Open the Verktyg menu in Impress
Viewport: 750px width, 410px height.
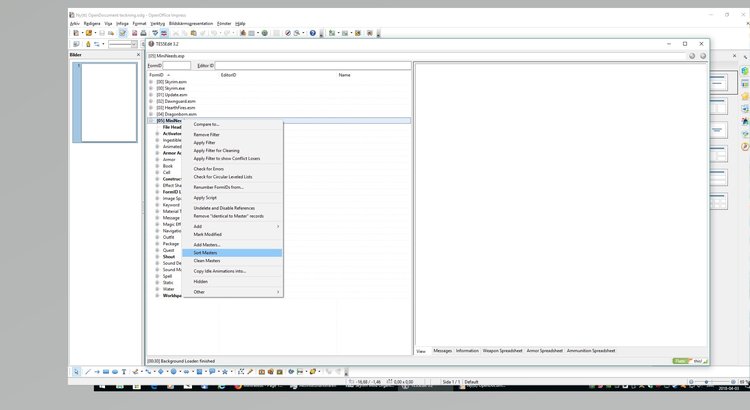(x=157, y=23)
